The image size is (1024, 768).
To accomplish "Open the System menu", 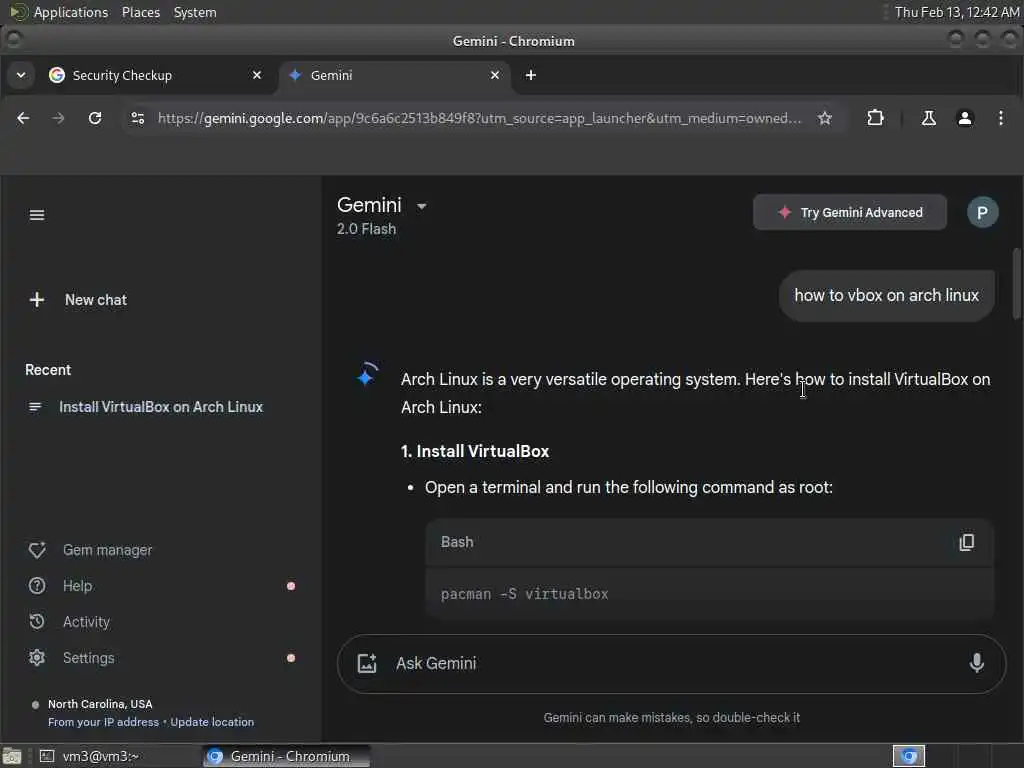I will pyautogui.click(x=195, y=12).
